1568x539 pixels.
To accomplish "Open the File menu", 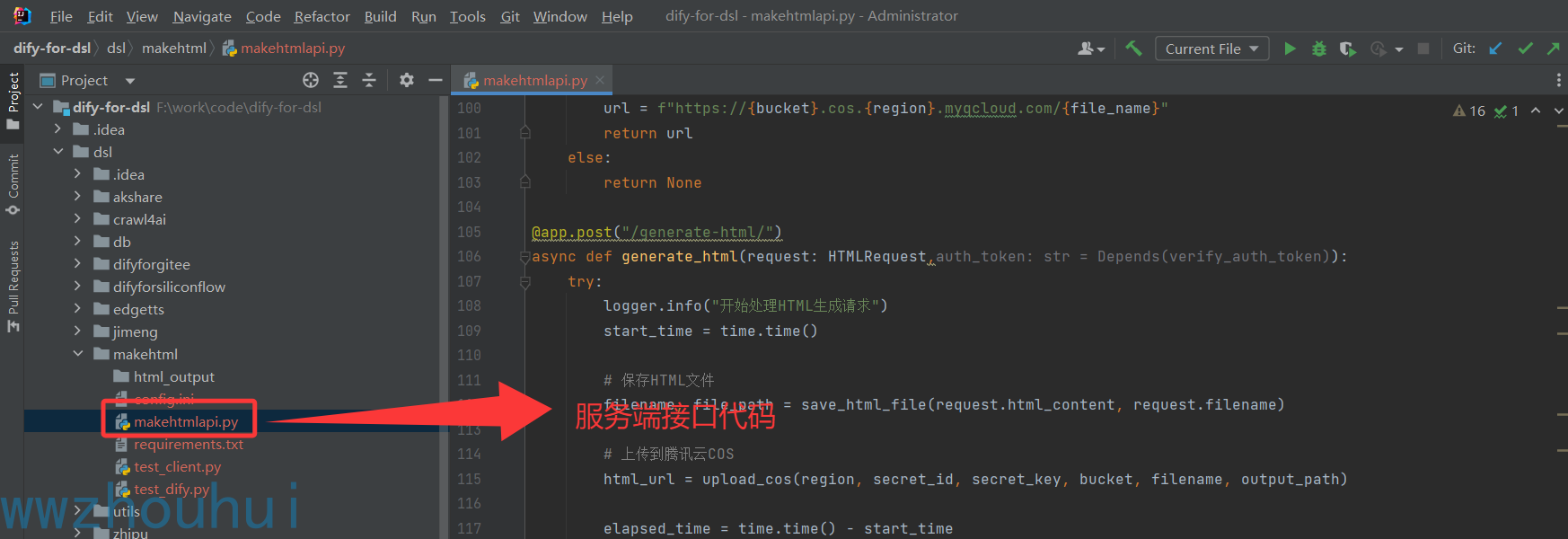I will [x=61, y=16].
